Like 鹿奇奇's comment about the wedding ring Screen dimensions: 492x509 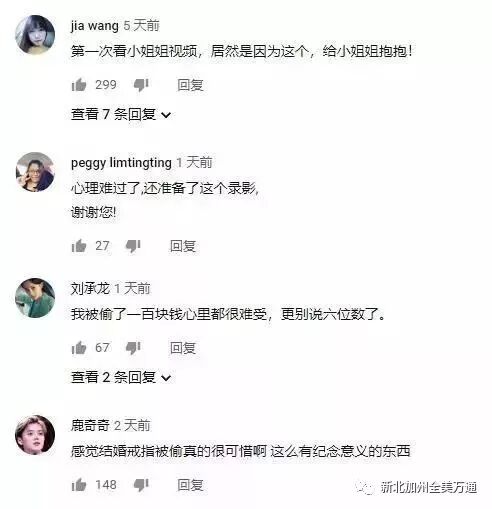[x=79, y=485]
